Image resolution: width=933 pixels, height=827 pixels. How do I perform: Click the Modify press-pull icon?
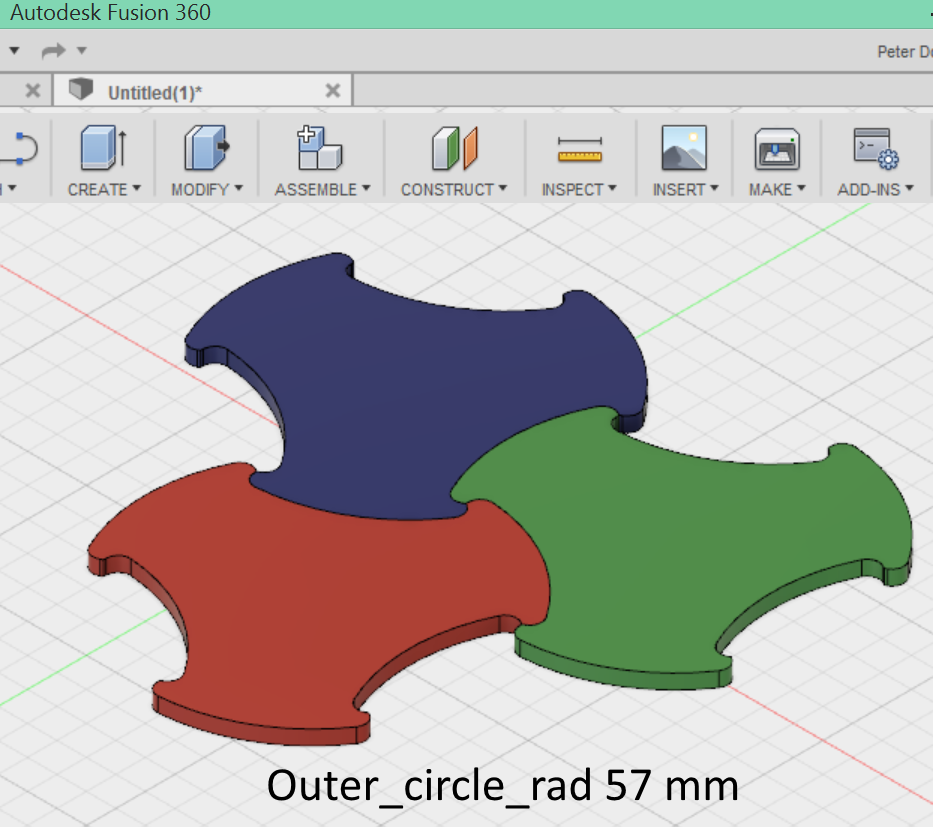206,149
